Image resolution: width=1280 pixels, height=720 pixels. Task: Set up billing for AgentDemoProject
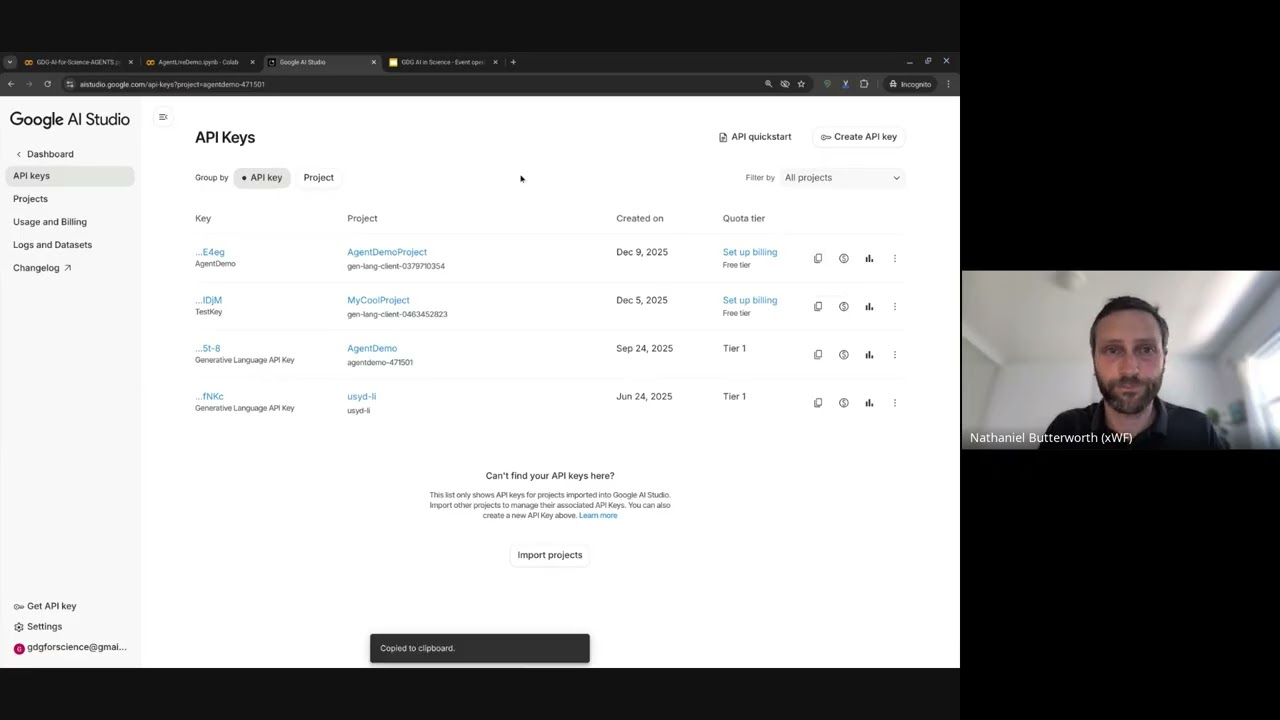(x=750, y=252)
